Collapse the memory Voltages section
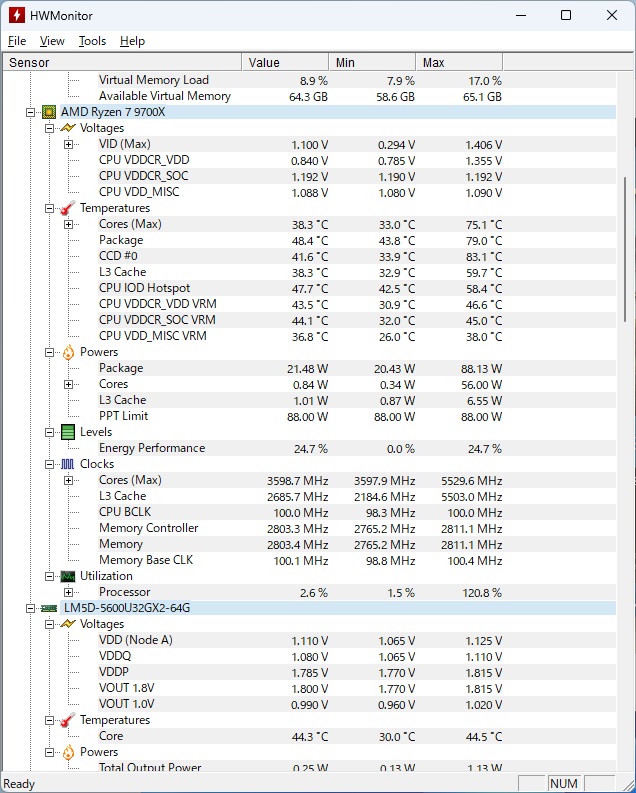 [49, 624]
